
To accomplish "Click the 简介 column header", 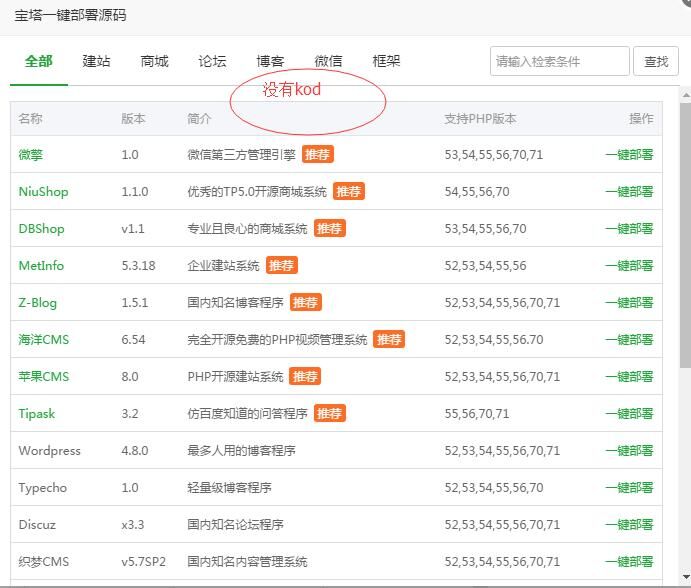I will coord(200,119).
